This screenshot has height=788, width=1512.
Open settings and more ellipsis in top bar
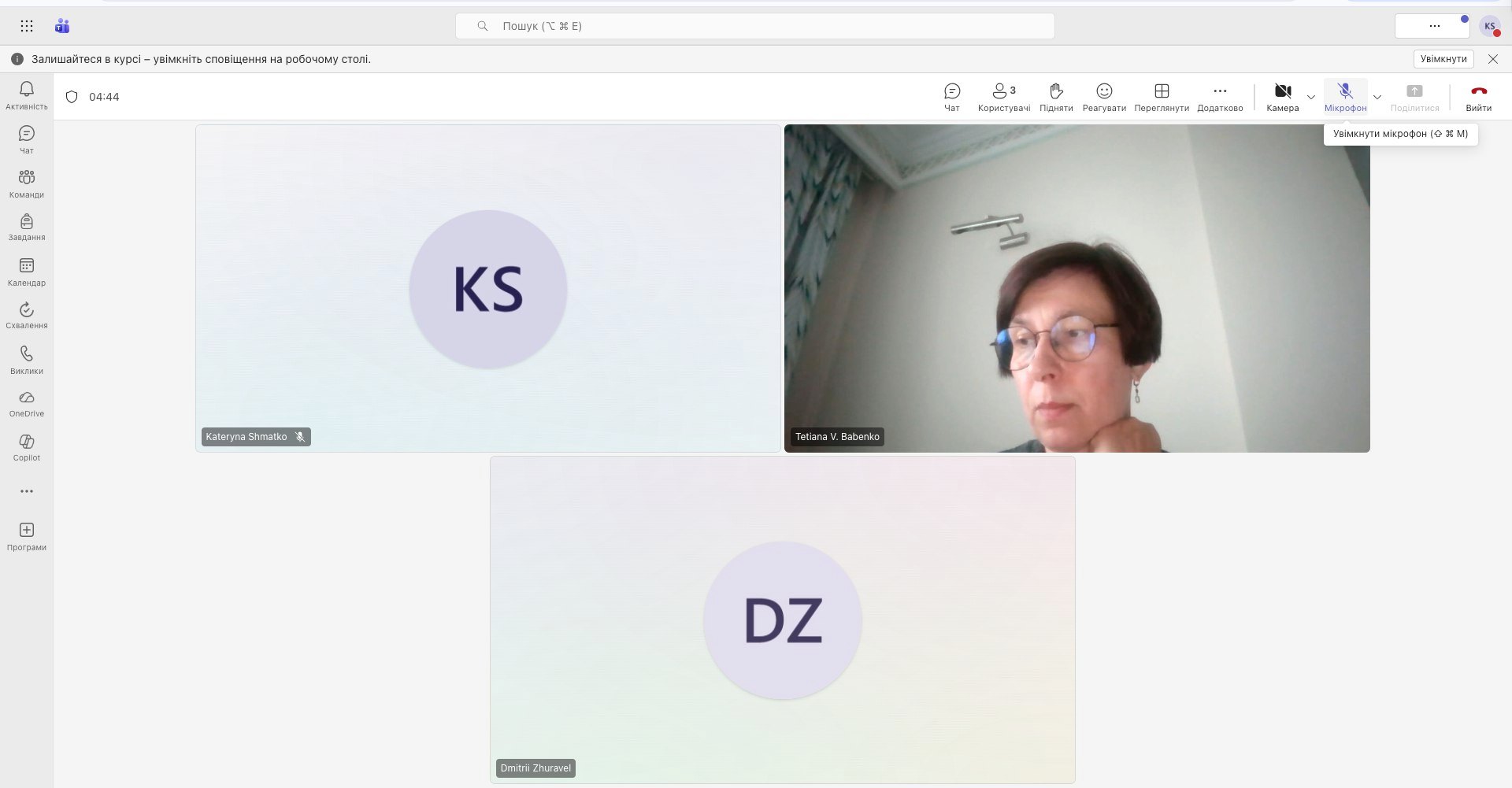point(1434,26)
